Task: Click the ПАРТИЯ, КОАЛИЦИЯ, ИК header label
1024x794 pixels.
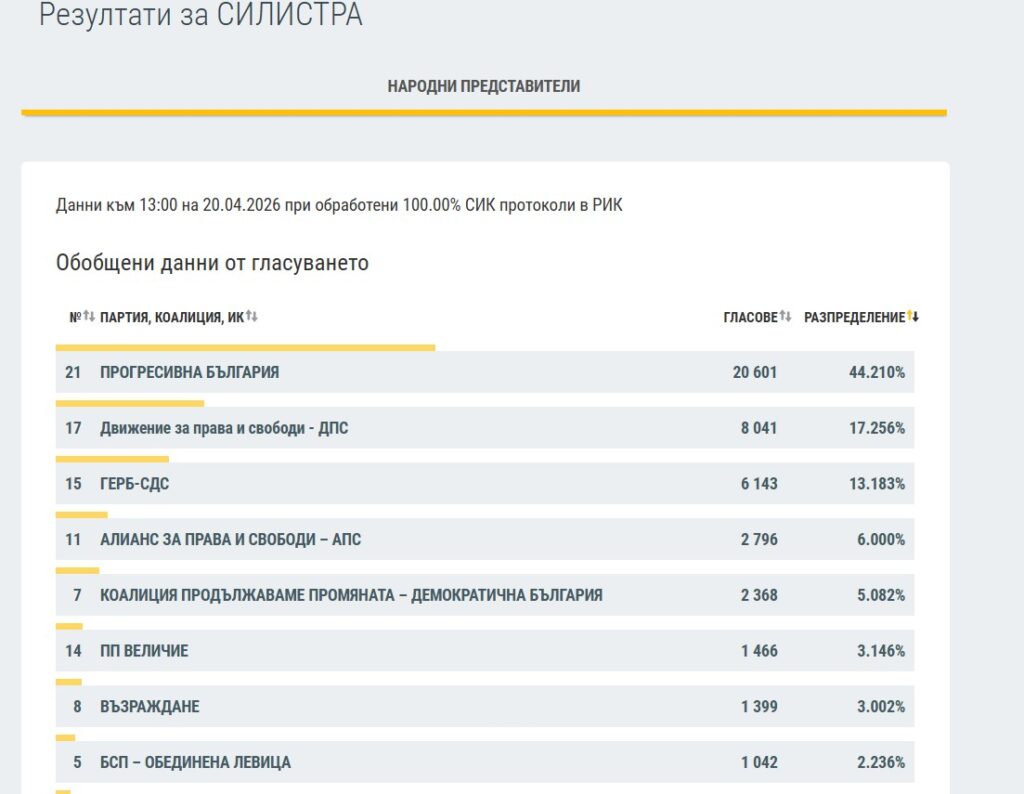Action: [172, 317]
